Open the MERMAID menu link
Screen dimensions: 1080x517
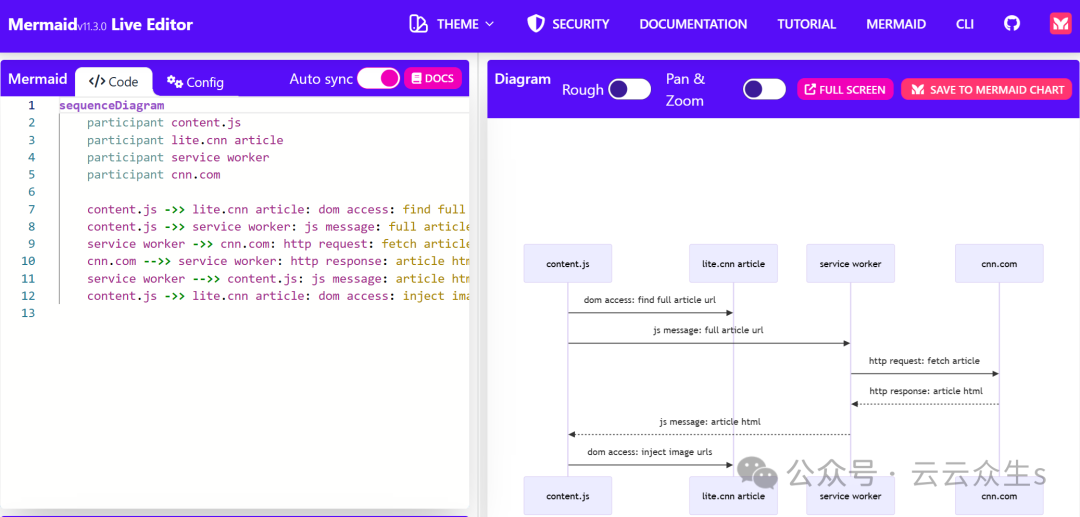click(895, 24)
